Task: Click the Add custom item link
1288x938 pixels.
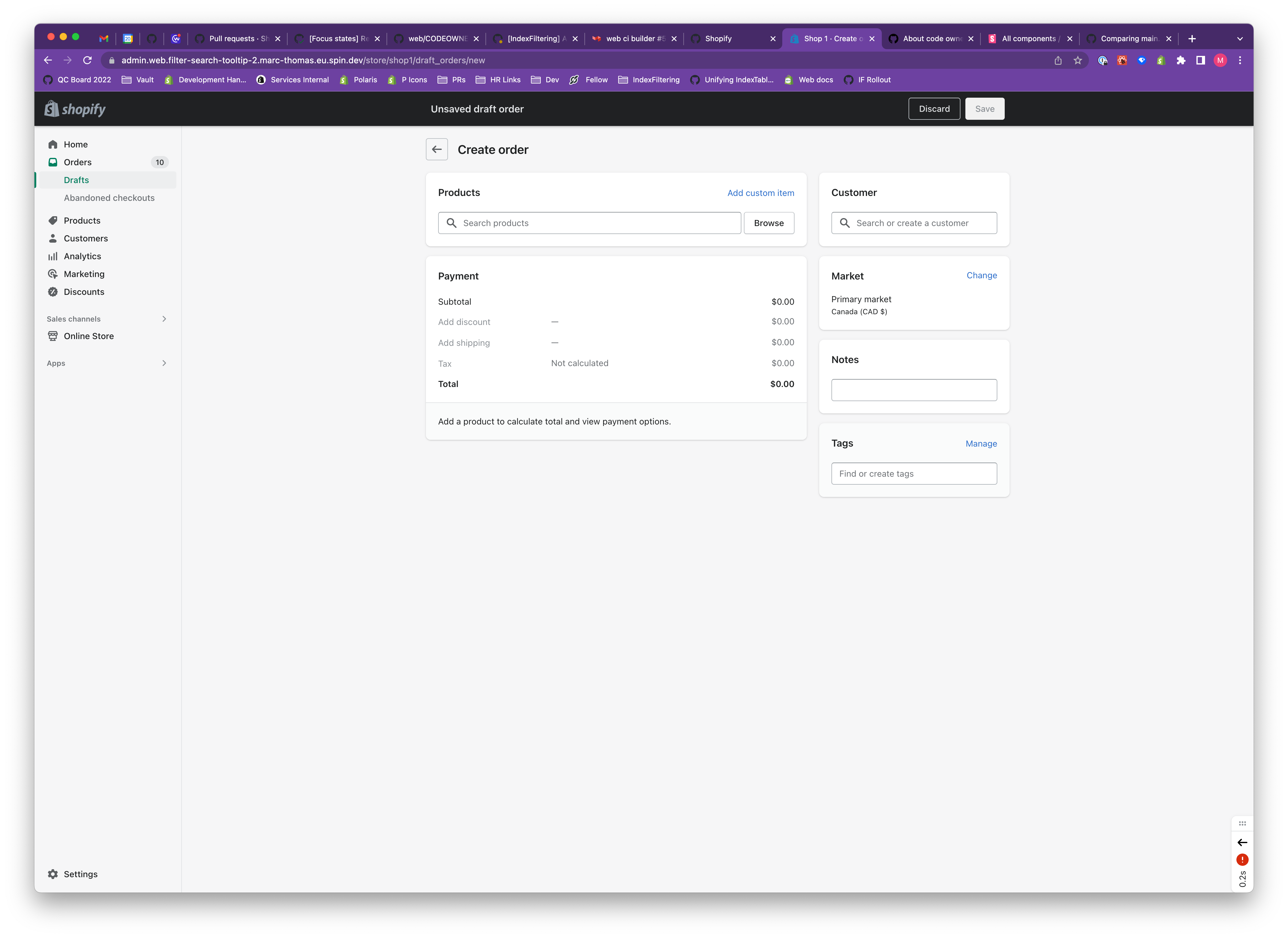Action: coord(760,193)
